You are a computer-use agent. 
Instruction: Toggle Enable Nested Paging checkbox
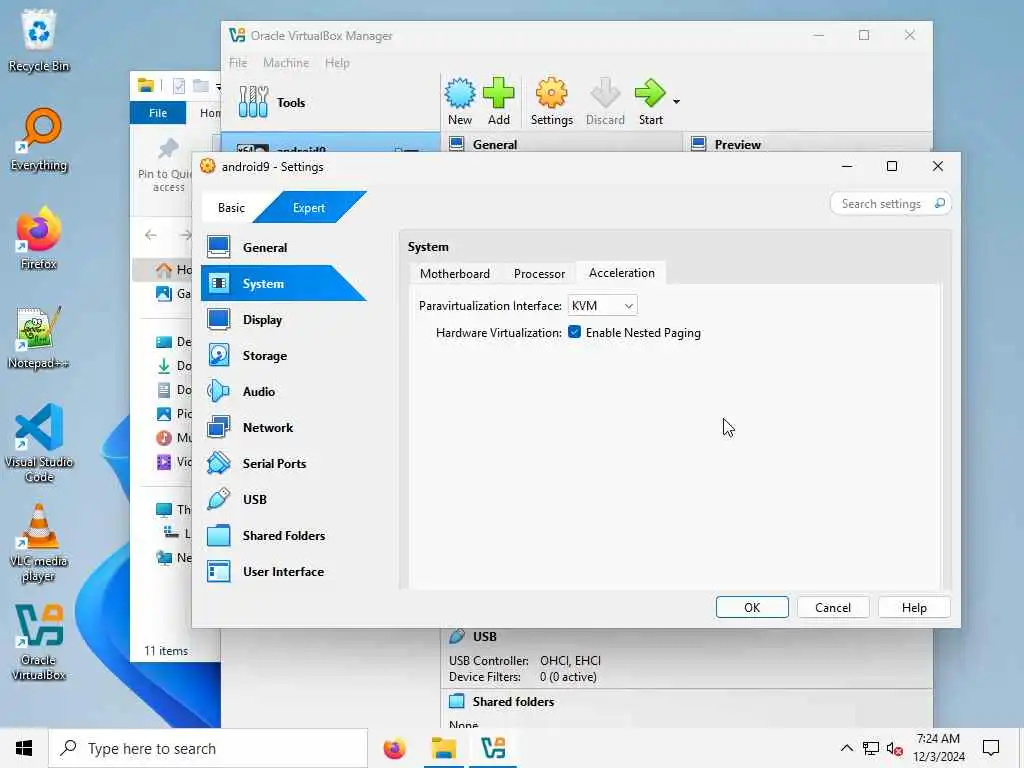tap(574, 332)
